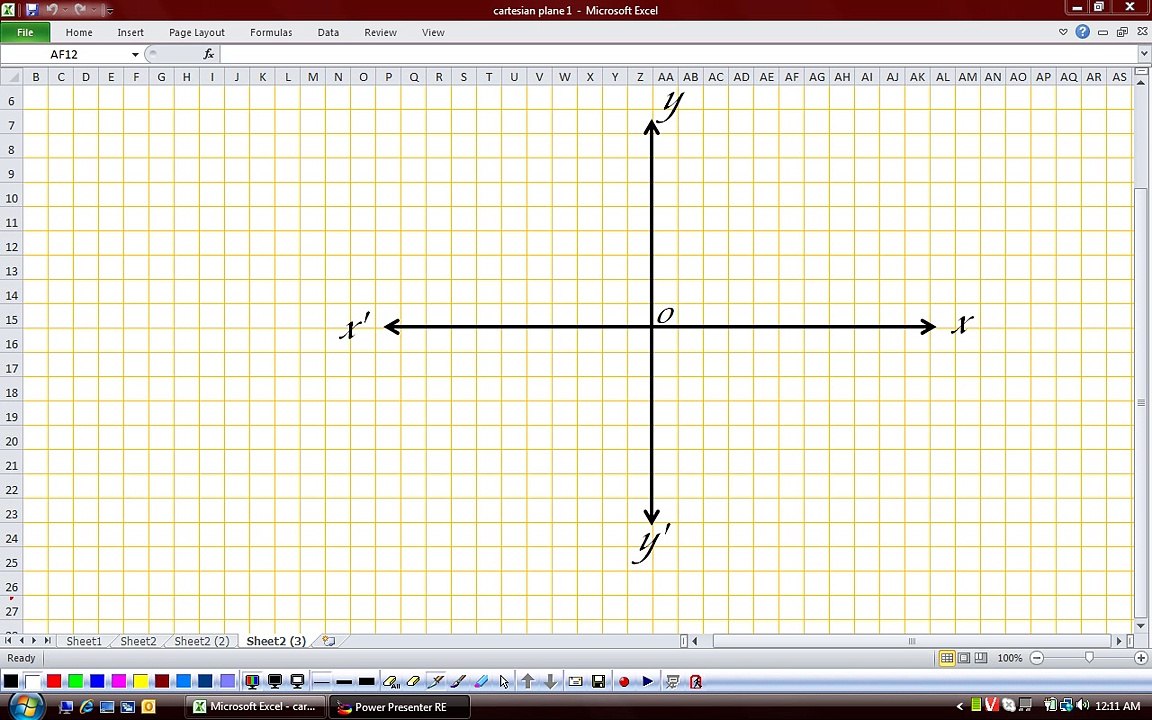The image size is (1152, 720).
Task: Open the Name Box dropdown arrow
Action: pyautogui.click(x=135, y=54)
